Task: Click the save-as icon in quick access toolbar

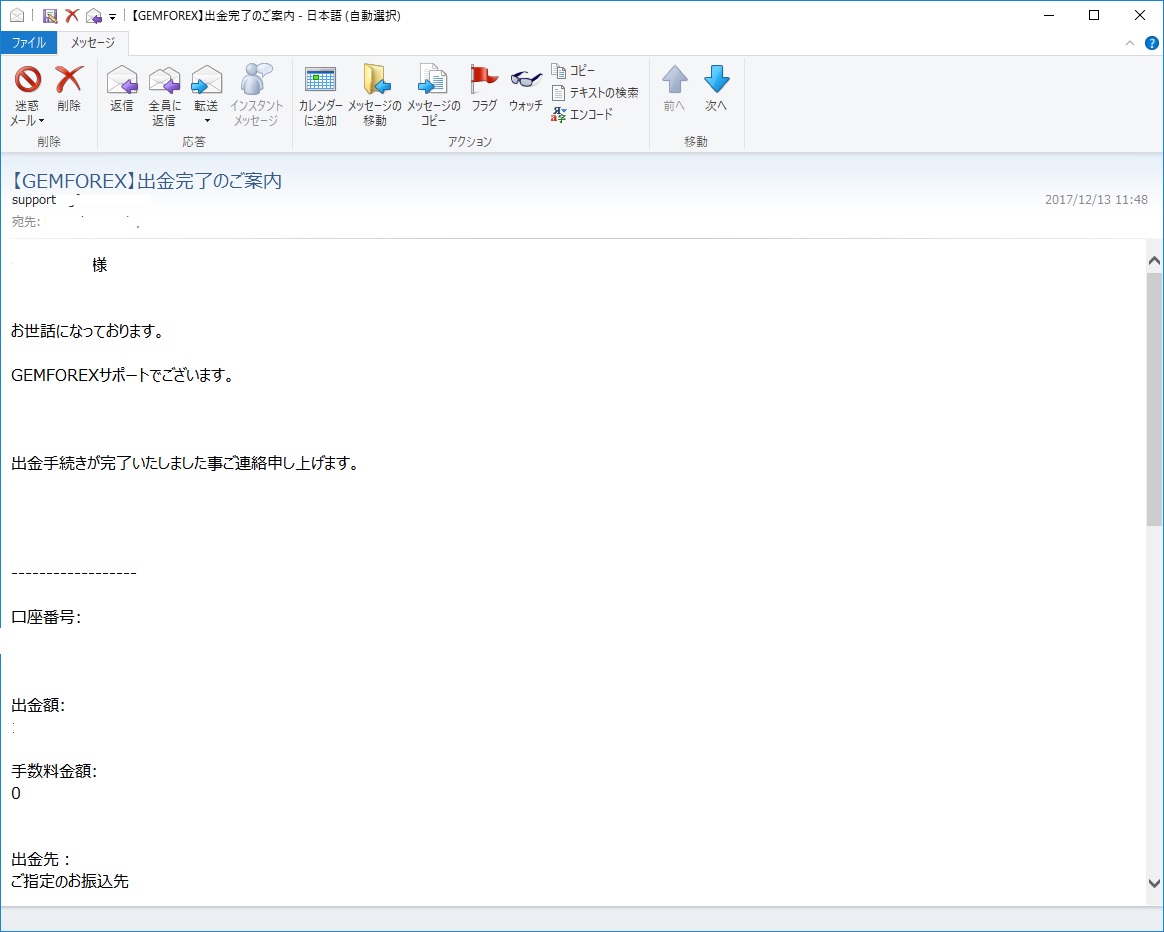Action: [x=50, y=16]
